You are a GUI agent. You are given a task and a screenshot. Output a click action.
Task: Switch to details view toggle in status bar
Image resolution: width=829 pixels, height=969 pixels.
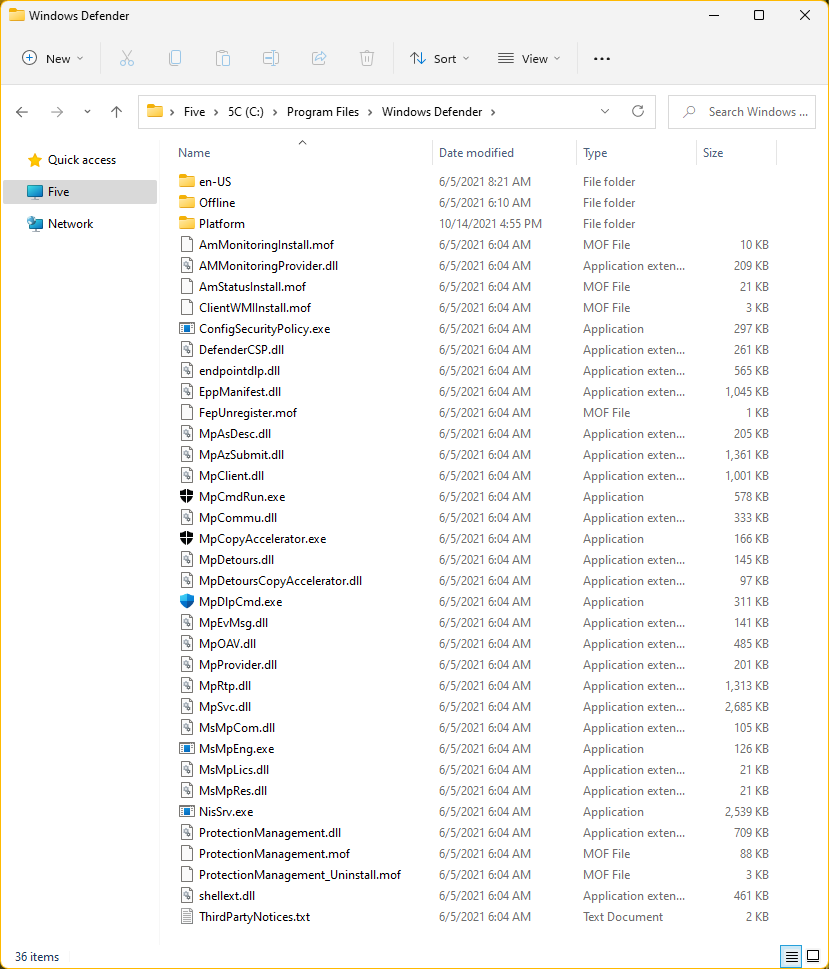(x=790, y=957)
